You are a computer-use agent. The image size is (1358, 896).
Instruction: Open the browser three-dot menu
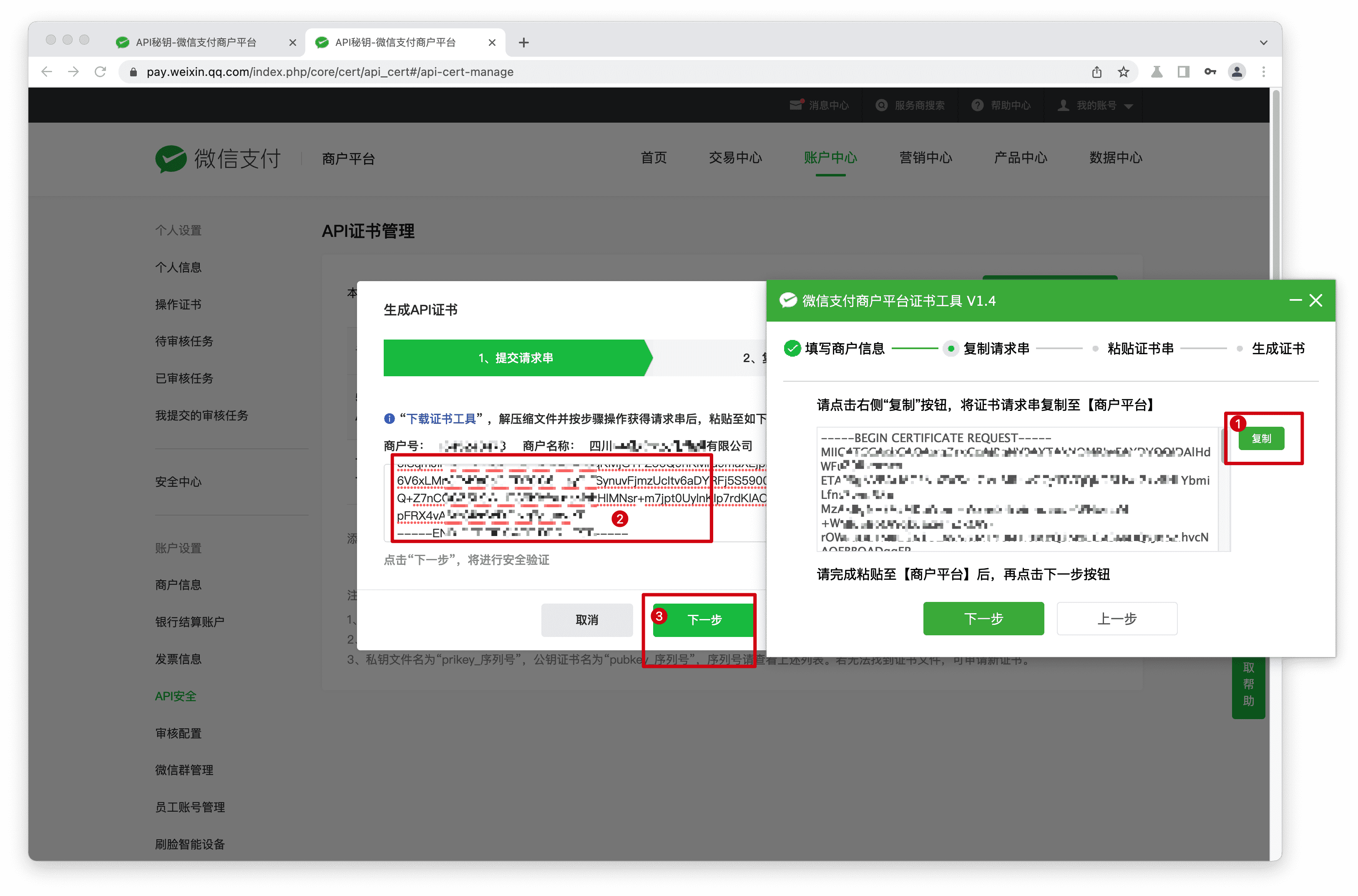1264,72
